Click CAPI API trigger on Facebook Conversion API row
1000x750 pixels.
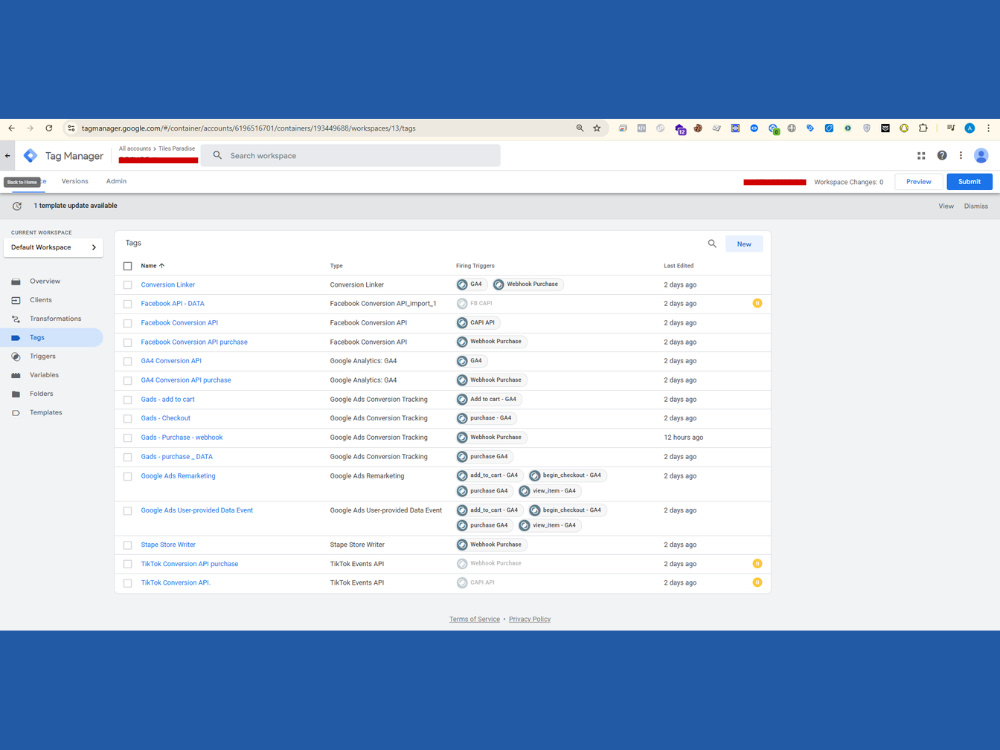pos(477,323)
